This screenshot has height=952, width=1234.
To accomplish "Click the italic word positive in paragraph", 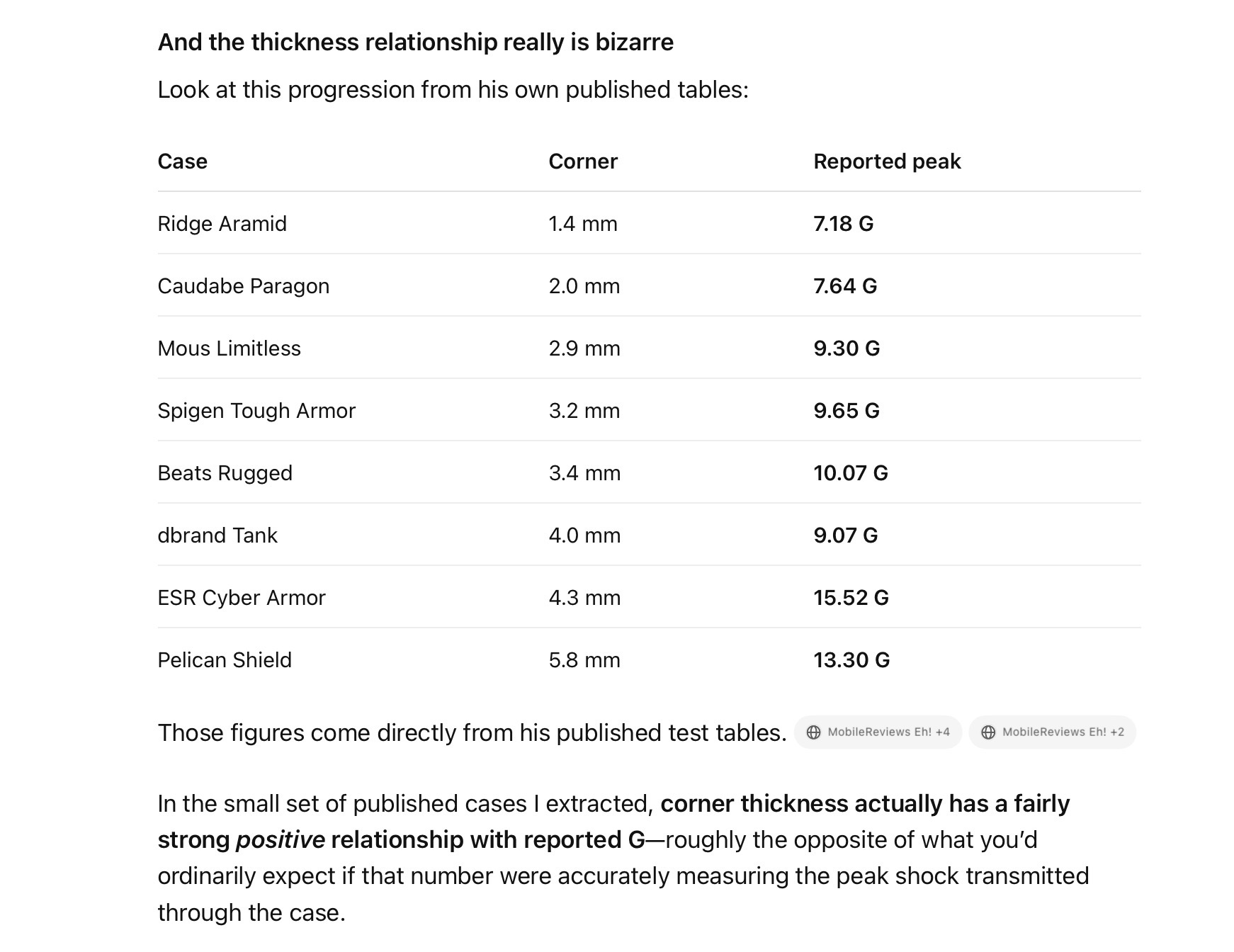I will tap(281, 840).
